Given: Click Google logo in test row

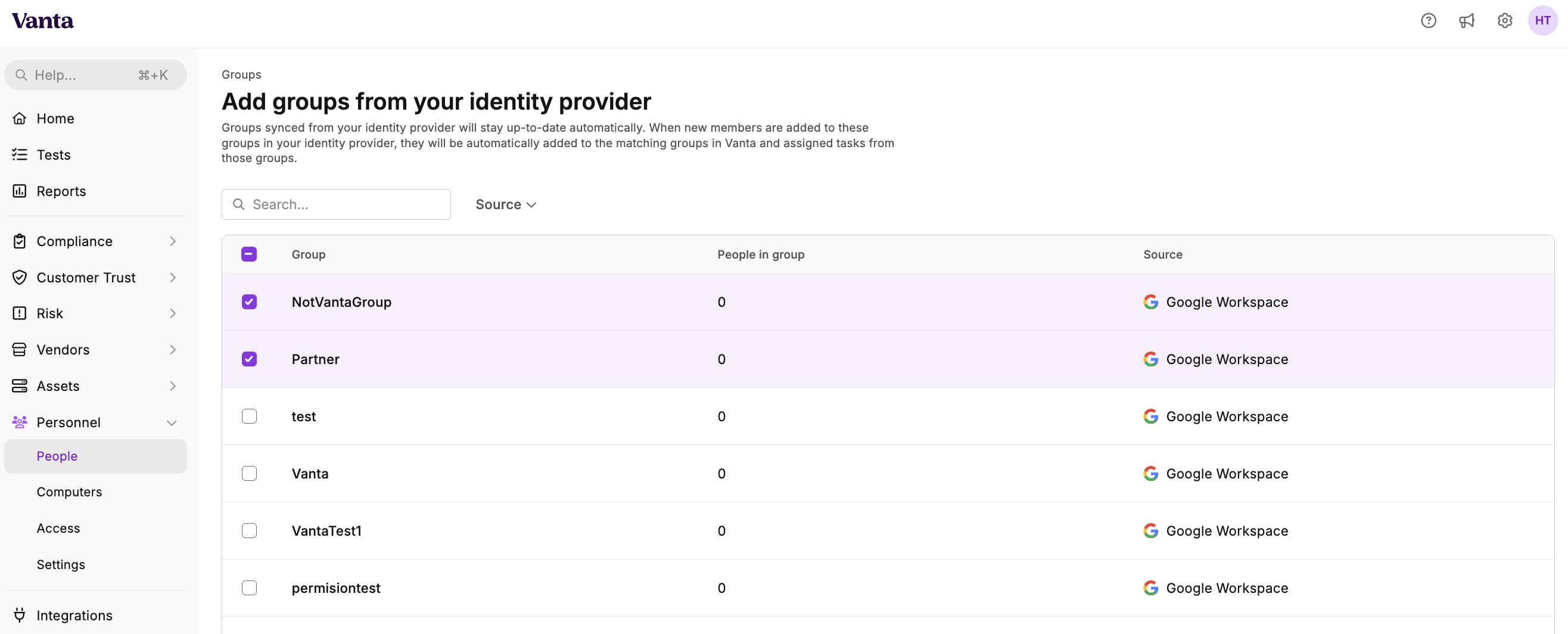Looking at the screenshot, I should tap(1150, 417).
